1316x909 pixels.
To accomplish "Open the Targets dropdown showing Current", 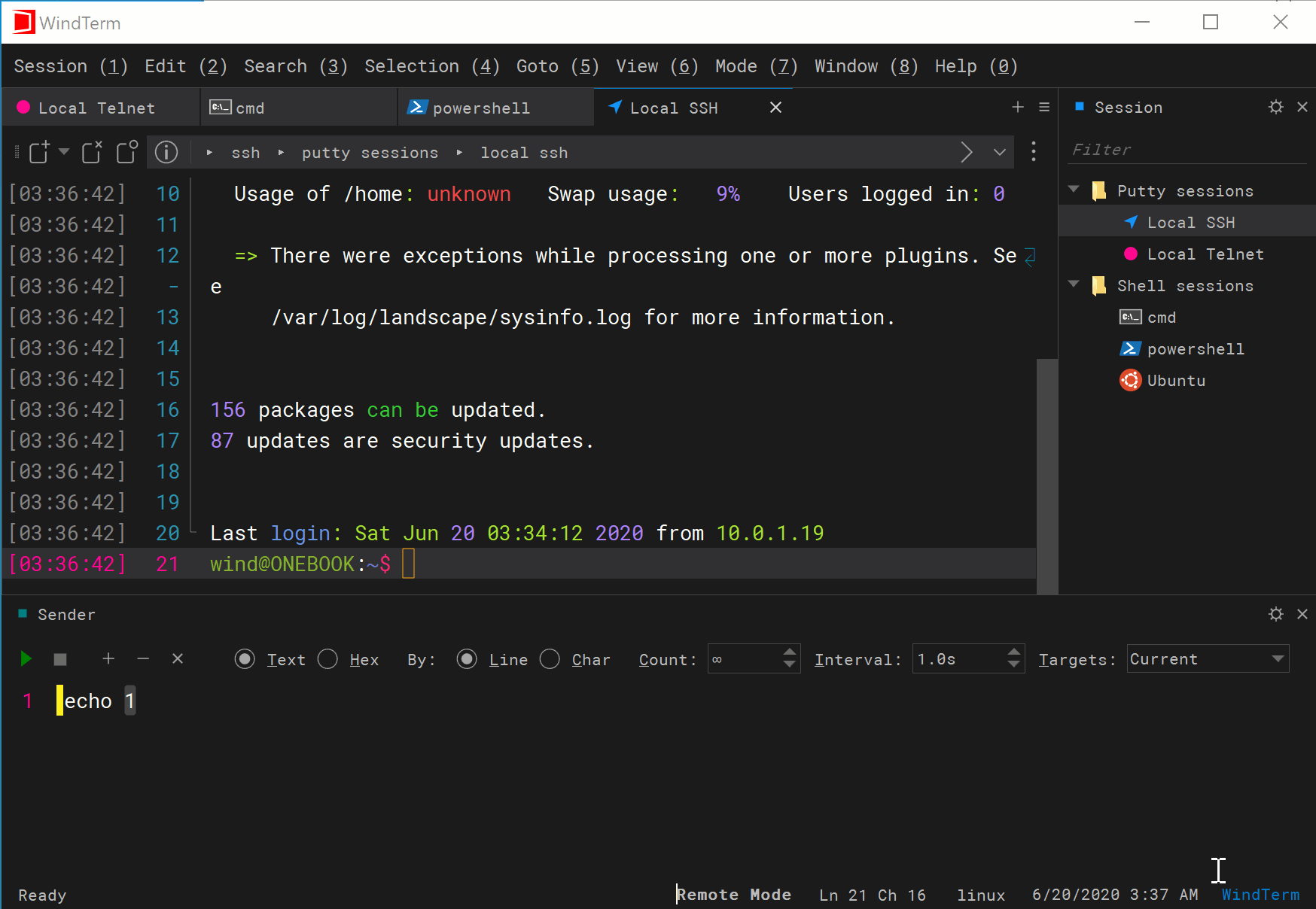I will pos(1208,659).
